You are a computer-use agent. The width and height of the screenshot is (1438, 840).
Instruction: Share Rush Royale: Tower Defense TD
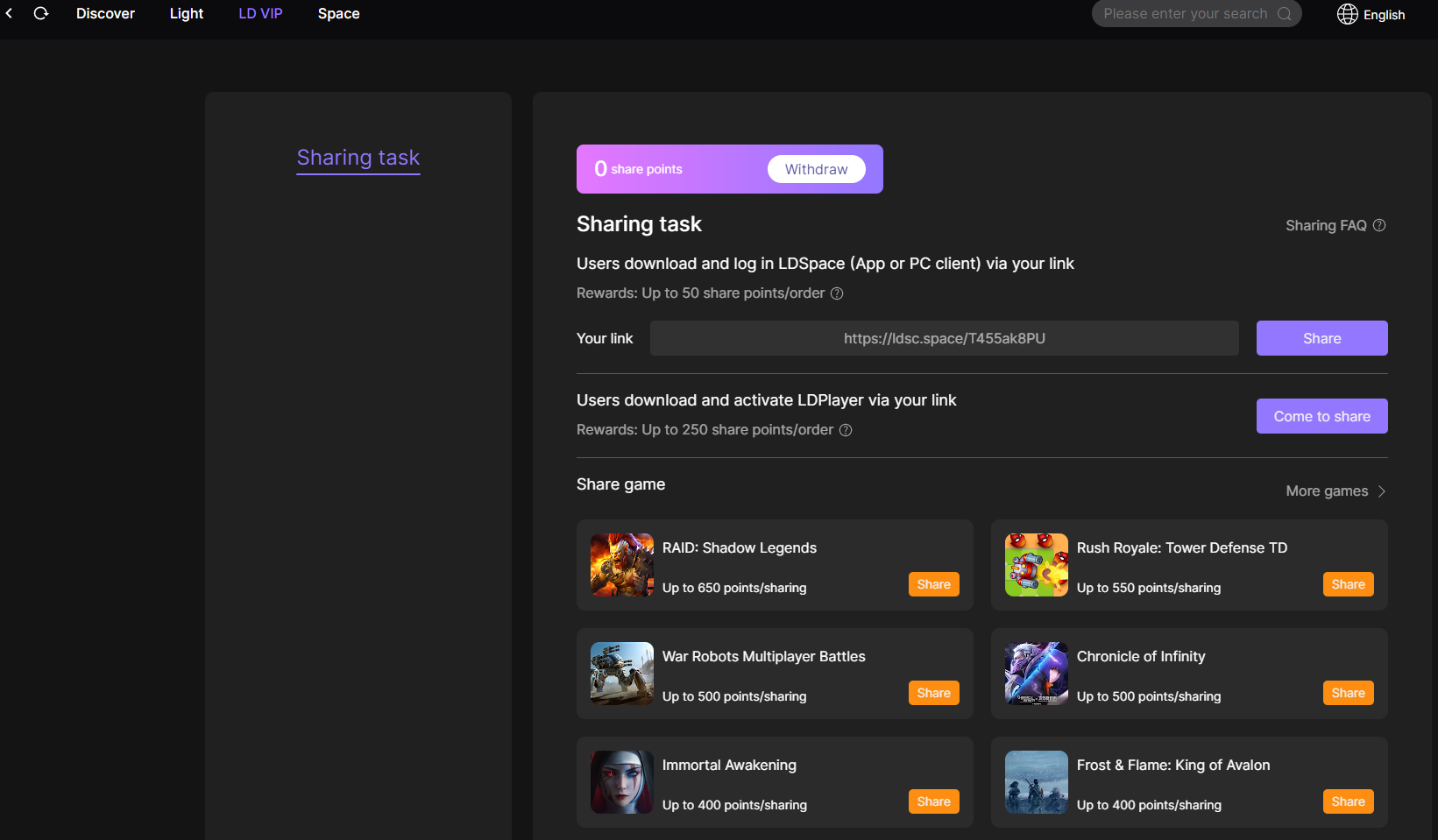coord(1349,584)
